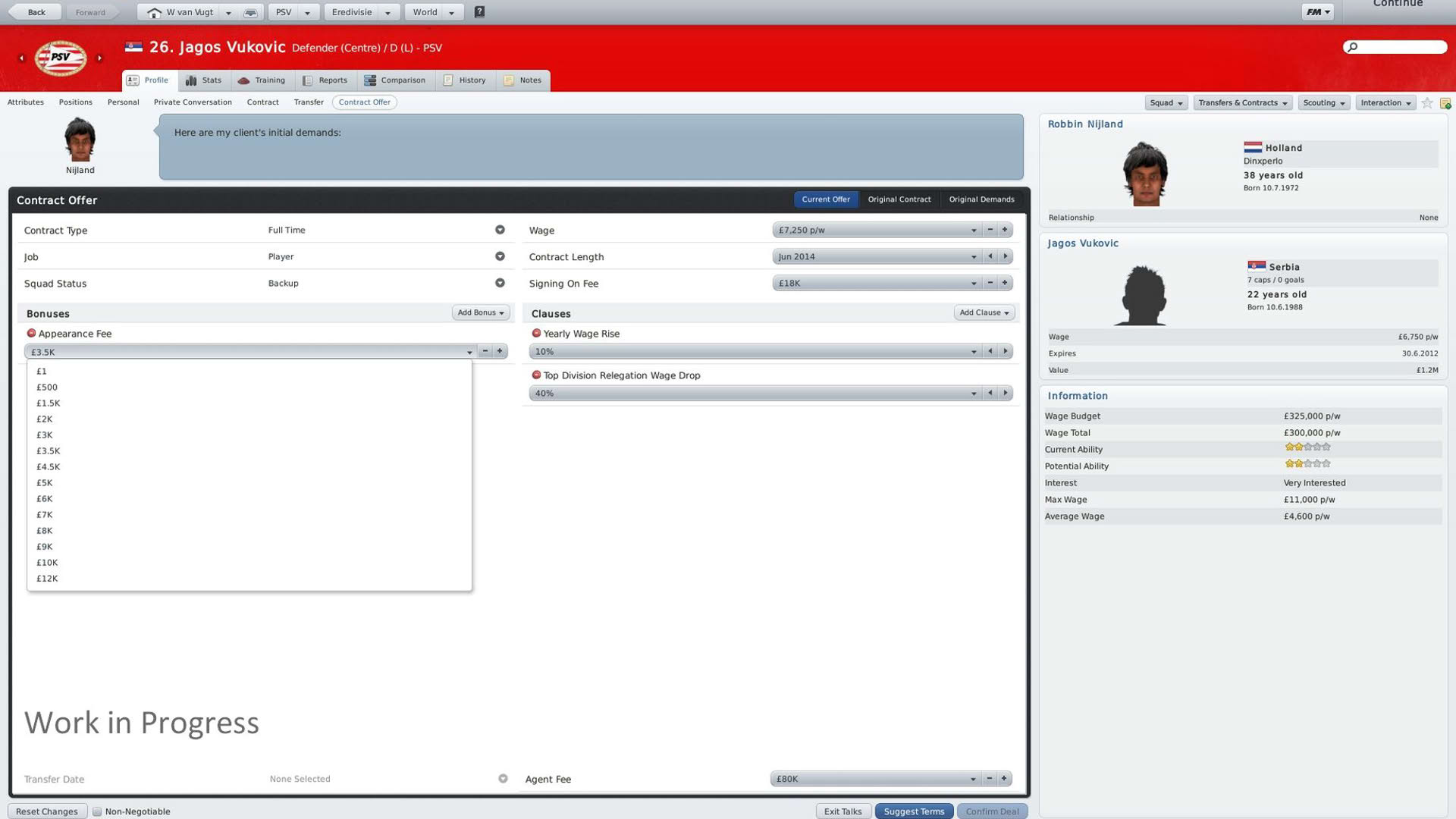Image resolution: width=1456 pixels, height=819 pixels.
Task: Extend Contract Length with right arrow
Action: click(1006, 256)
